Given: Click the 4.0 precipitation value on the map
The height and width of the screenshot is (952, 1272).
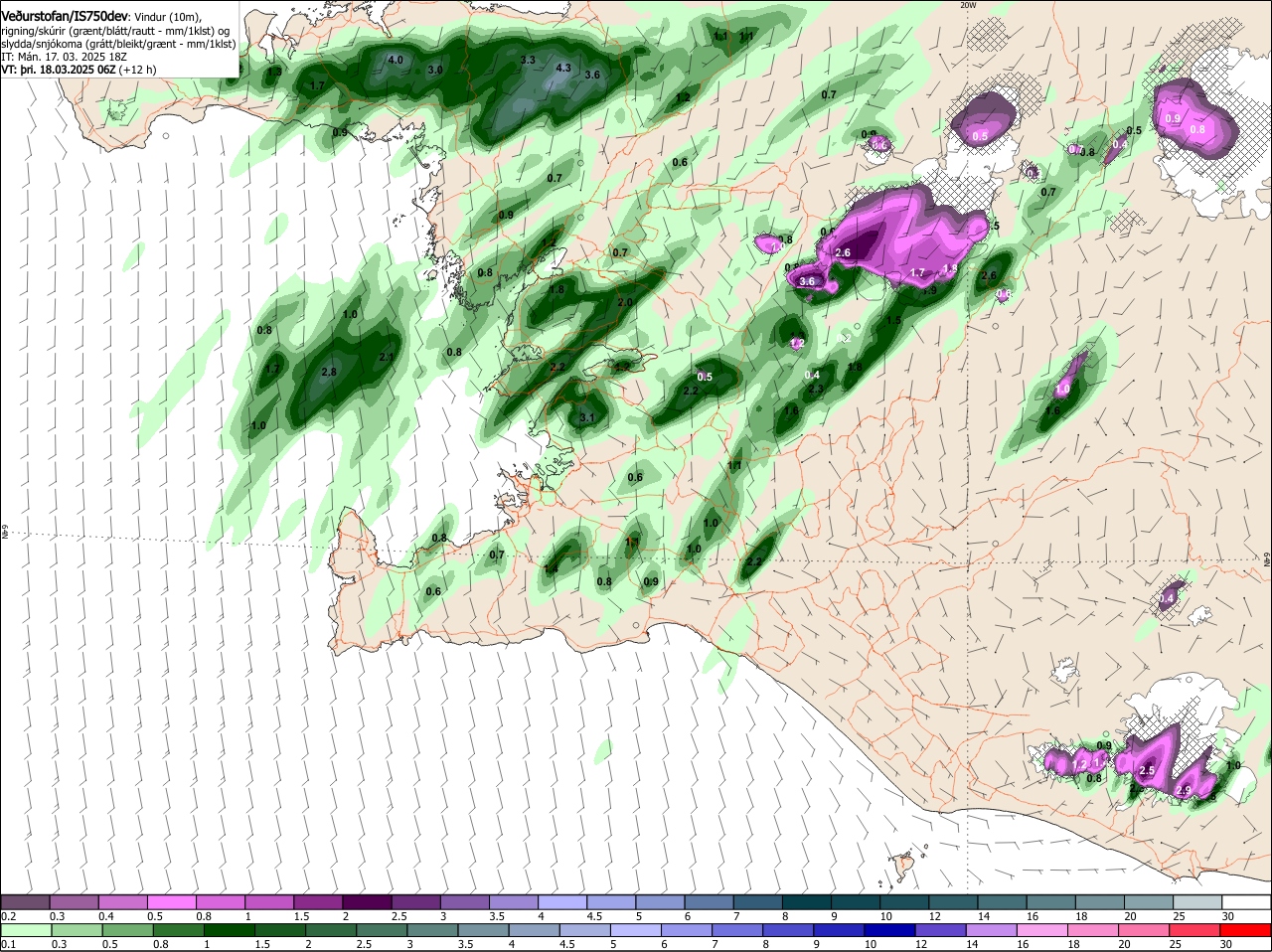Looking at the screenshot, I should 396,60.
